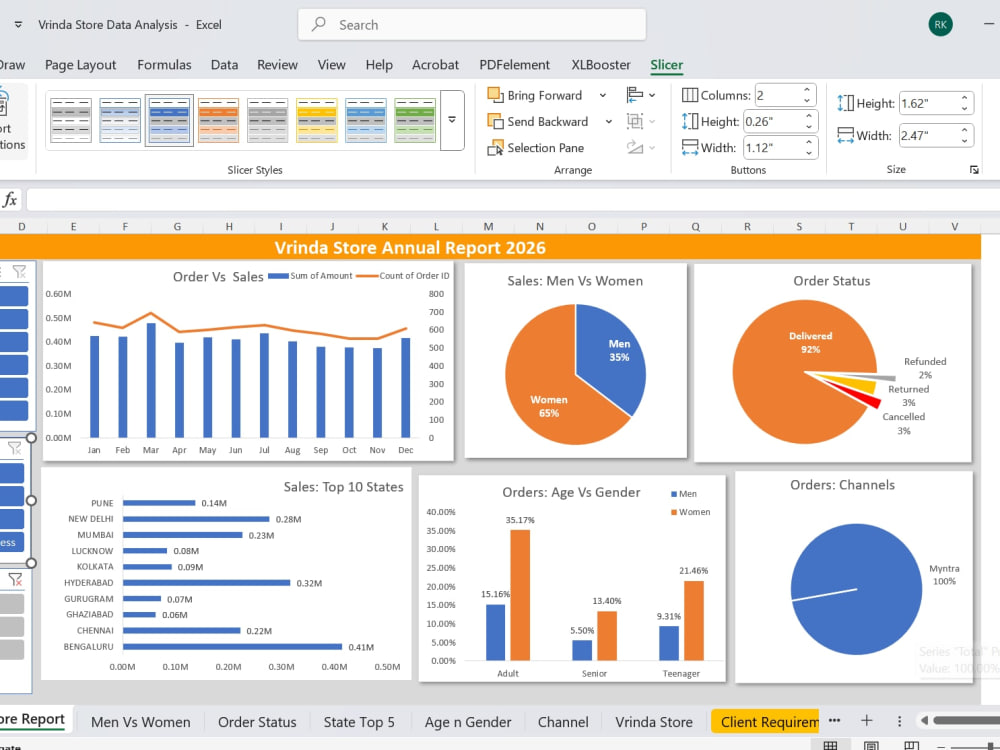
Task: Click the zoom out minus icon
Action: tap(942, 746)
